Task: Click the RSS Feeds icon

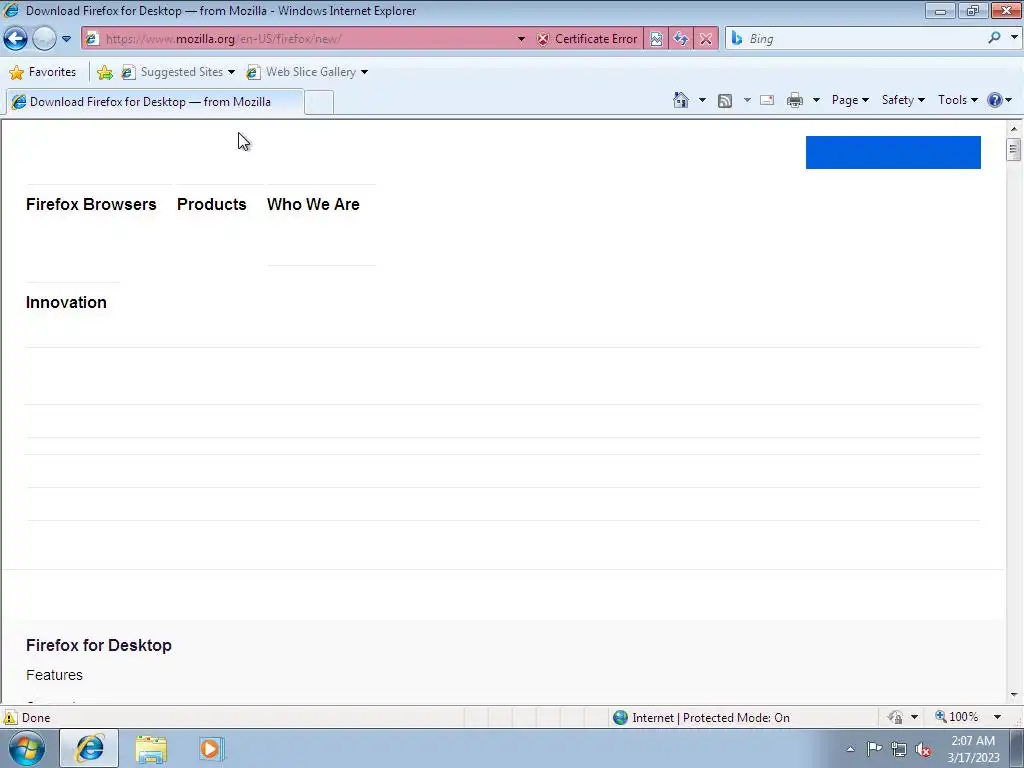Action: point(725,100)
